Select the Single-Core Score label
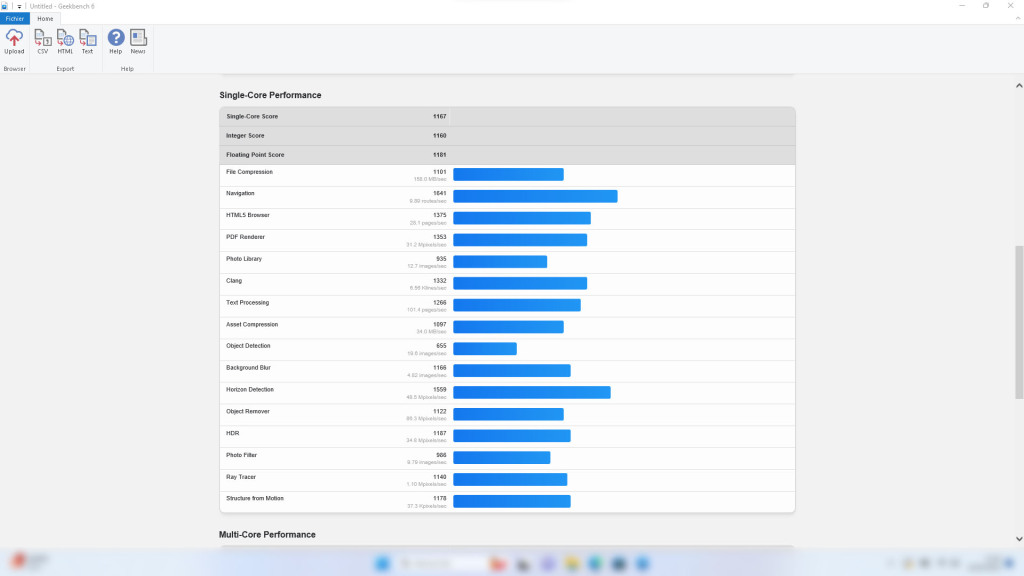Image resolution: width=1024 pixels, height=576 pixels. pyautogui.click(x=252, y=117)
